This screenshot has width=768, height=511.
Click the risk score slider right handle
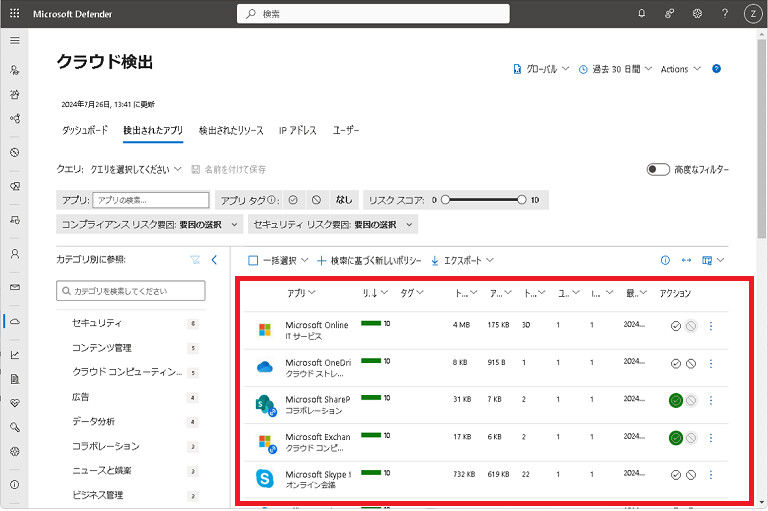[522, 199]
